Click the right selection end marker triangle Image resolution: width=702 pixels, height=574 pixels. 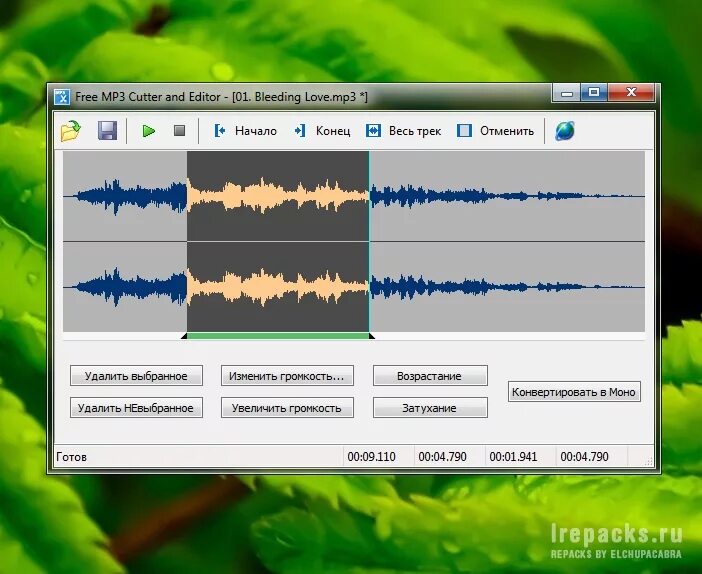(372, 336)
